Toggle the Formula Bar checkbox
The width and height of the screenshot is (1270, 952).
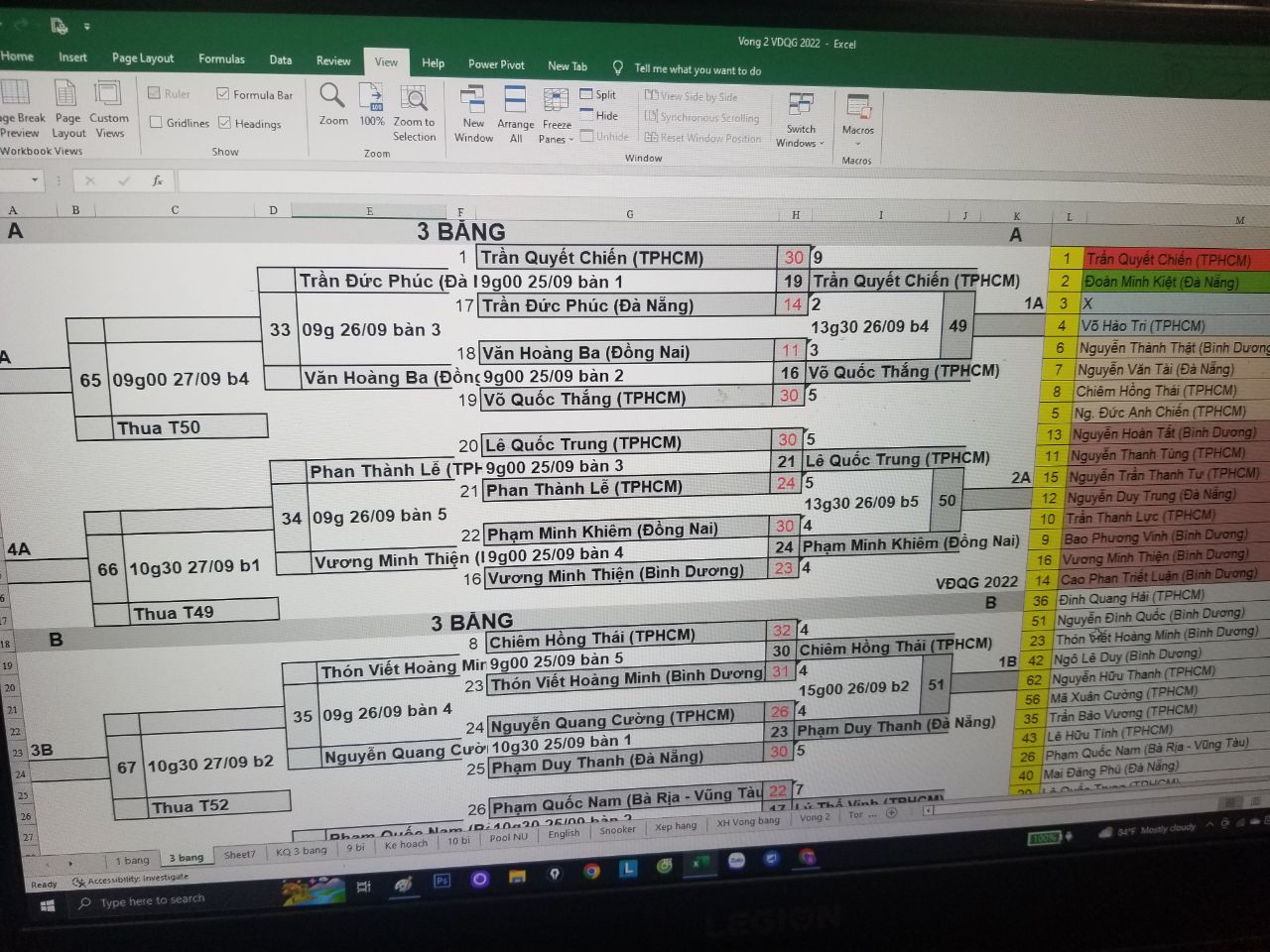point(223,94)
